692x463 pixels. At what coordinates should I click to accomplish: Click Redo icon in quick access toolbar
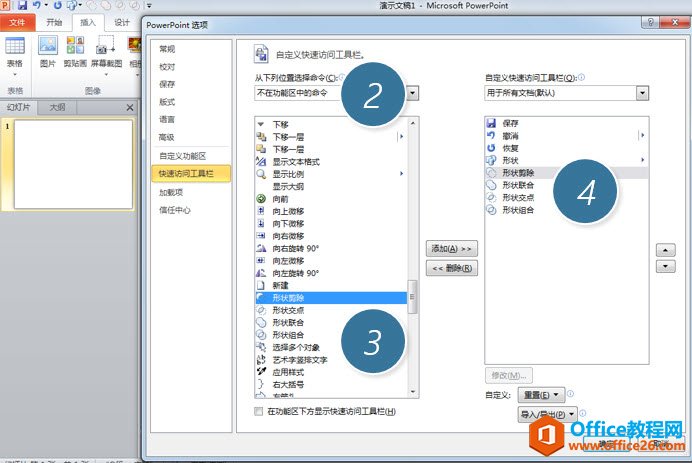pos(57,5)
